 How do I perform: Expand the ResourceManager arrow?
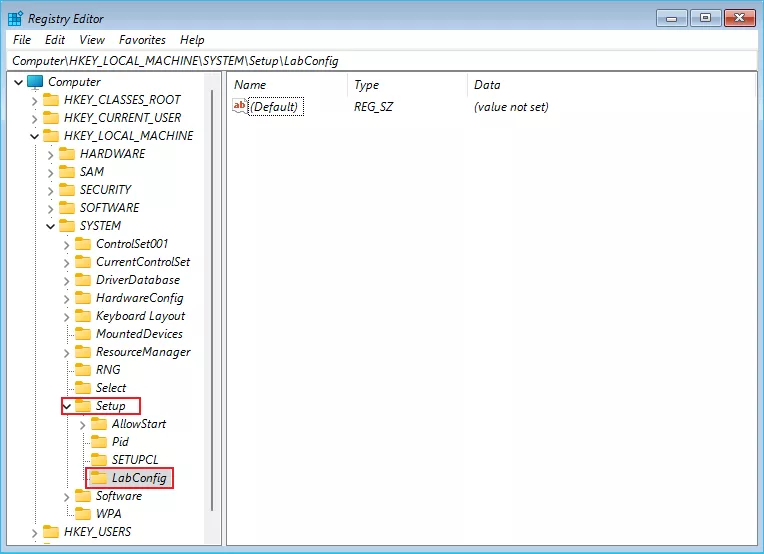pos(66,353)
